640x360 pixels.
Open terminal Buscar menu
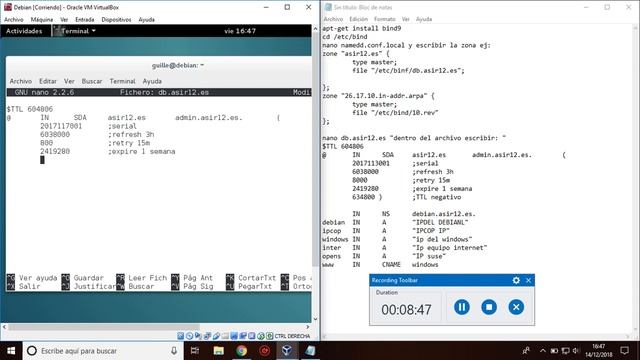point(92,81)
